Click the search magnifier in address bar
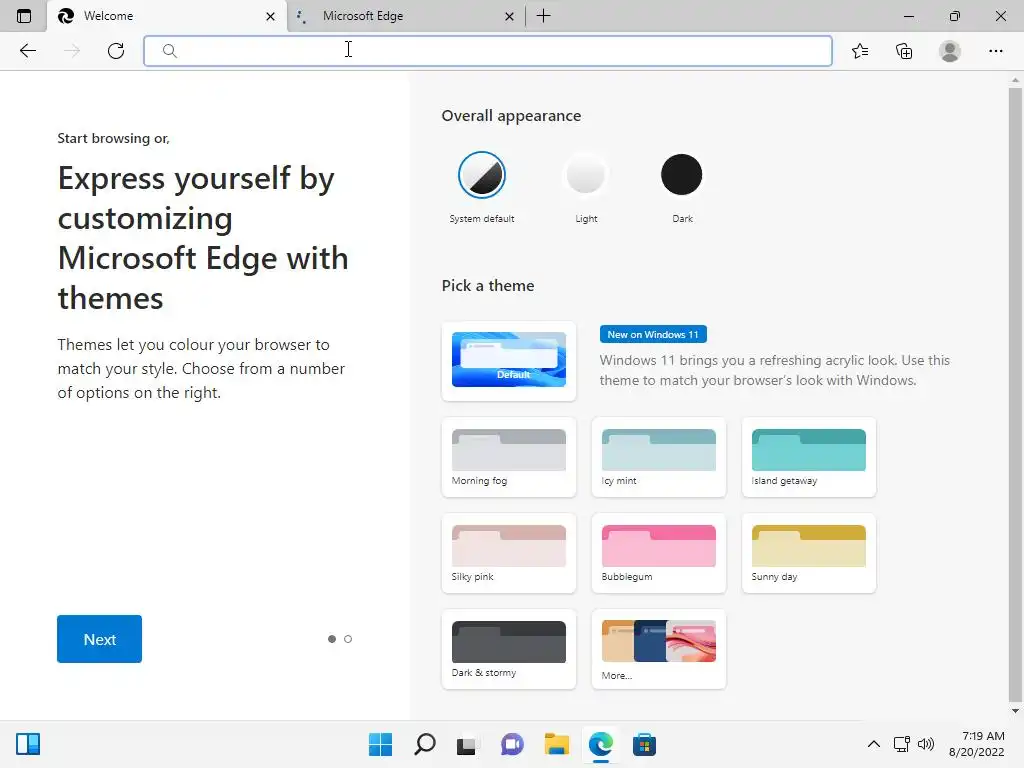Image resolution: width=1024 pixels, height=768 pixels. point(170,51)
